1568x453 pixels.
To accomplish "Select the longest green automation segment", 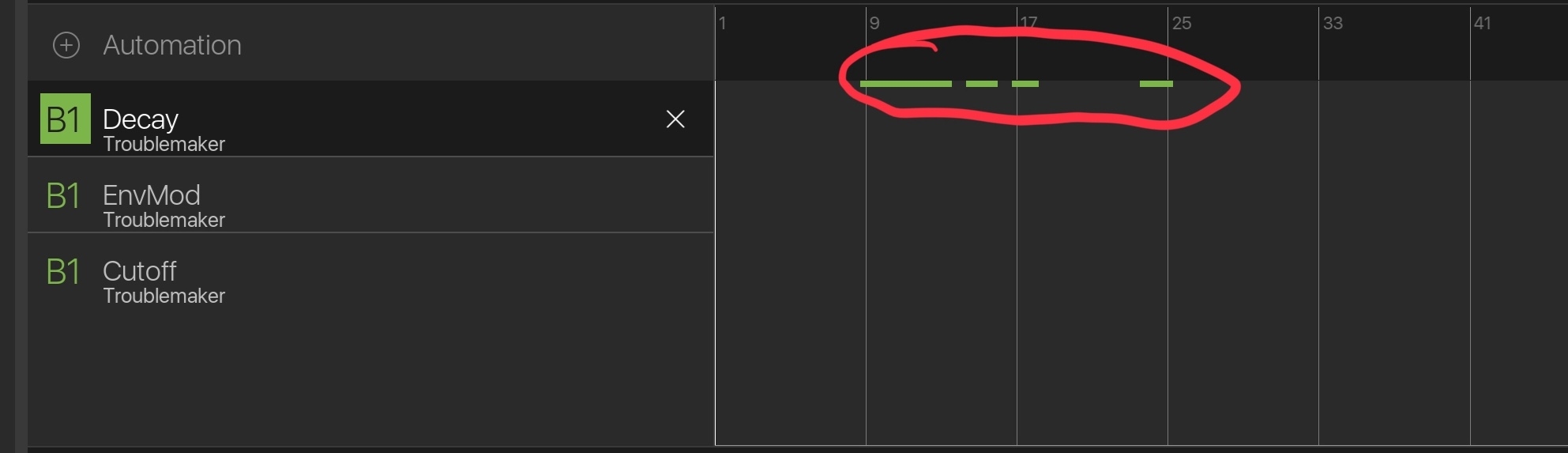I will (x=906, y=84).
